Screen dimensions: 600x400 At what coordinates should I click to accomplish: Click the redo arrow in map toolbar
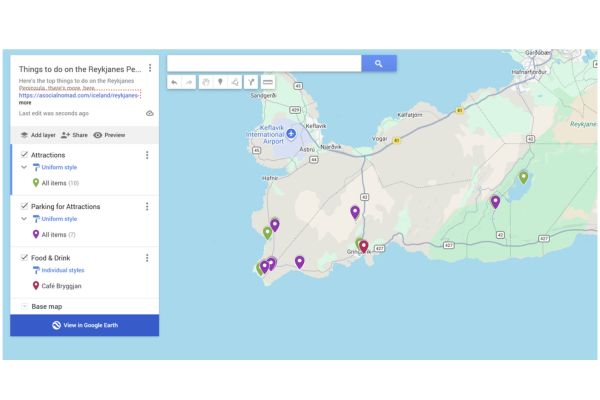(x=189, y=82)
